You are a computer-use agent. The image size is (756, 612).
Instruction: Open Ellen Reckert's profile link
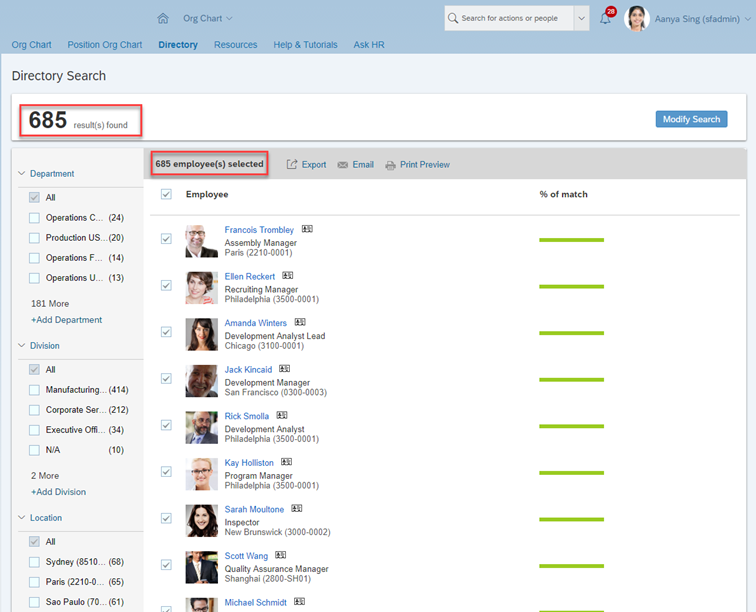tap(250, 276)
